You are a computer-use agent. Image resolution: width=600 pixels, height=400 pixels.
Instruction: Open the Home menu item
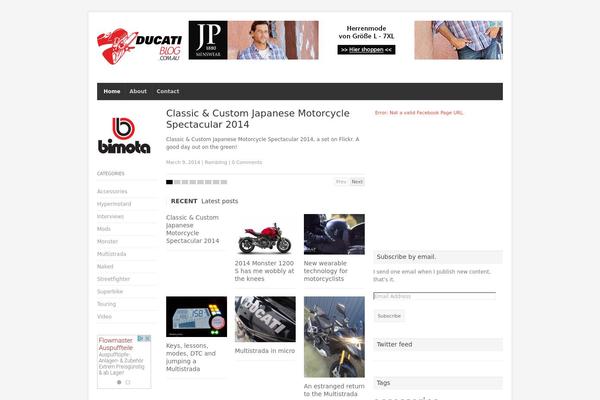[112, 91]
